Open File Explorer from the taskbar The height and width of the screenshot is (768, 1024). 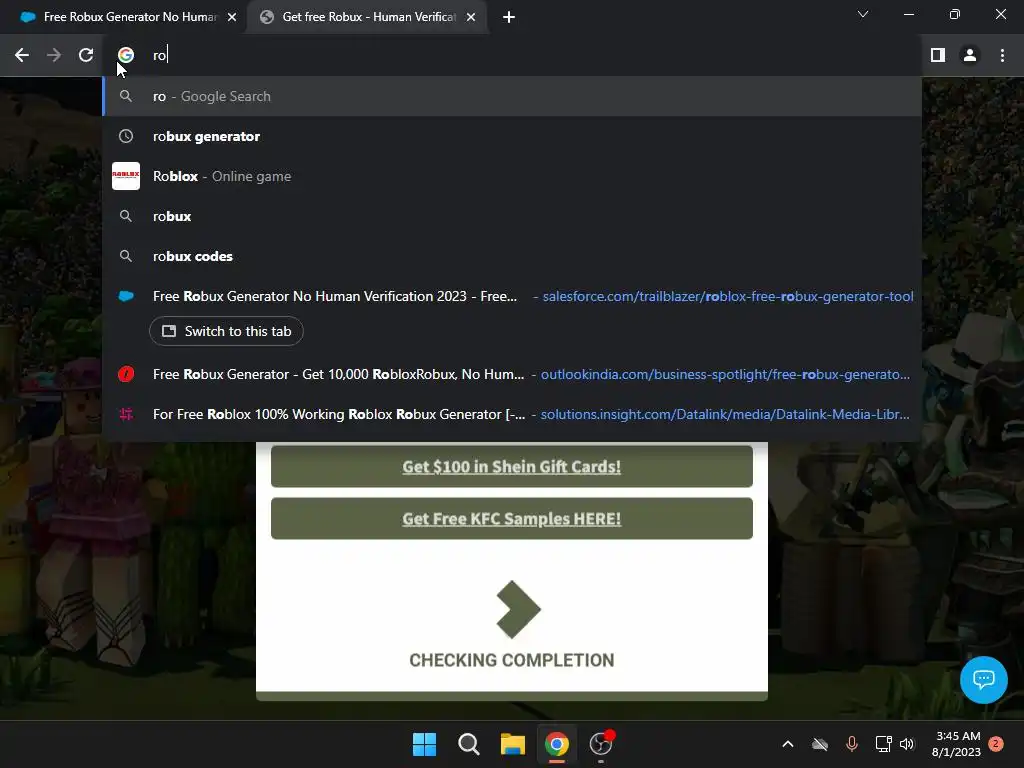pos(513,744)
